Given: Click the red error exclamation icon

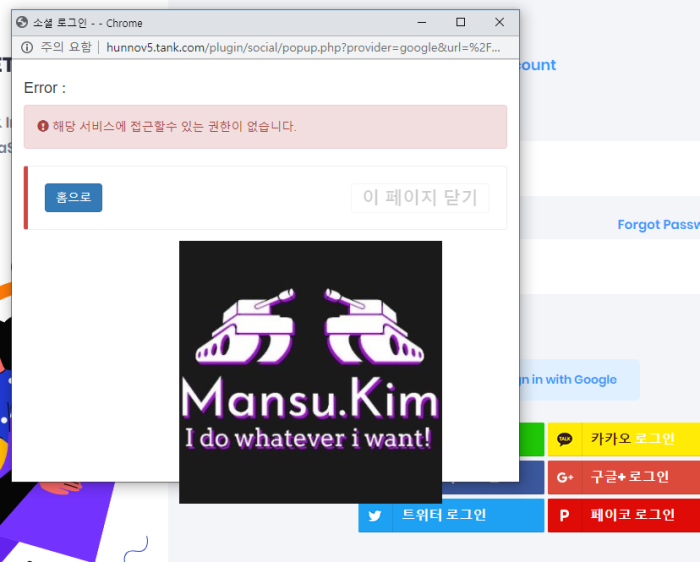Looking at the screenshot, I should pos(43,127).
